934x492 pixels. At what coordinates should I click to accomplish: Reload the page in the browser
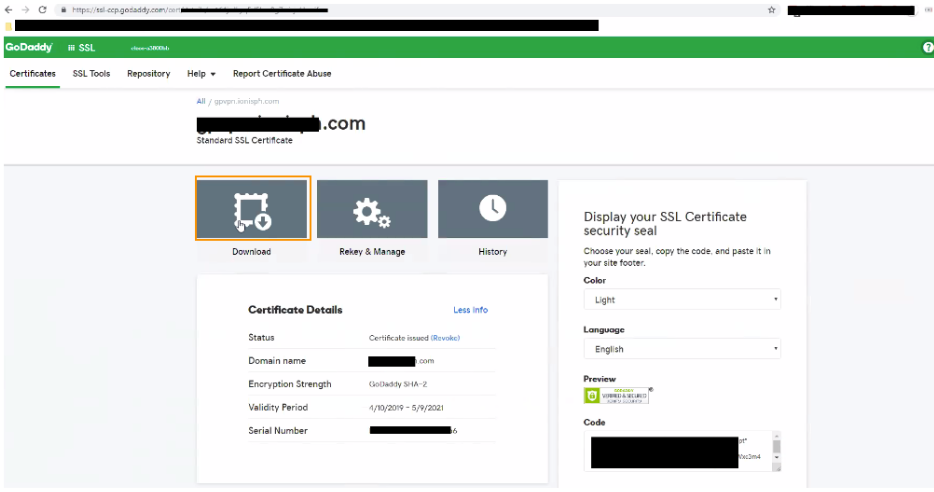tap(42, 9)
